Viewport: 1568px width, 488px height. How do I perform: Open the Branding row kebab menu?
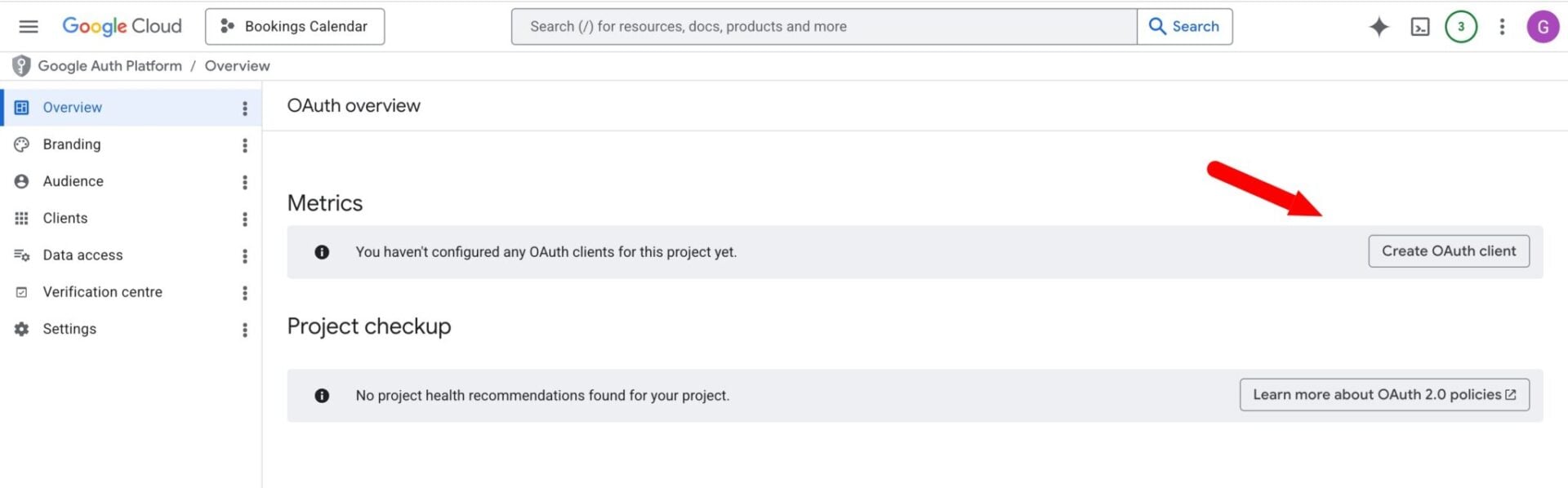pos(245,145)
